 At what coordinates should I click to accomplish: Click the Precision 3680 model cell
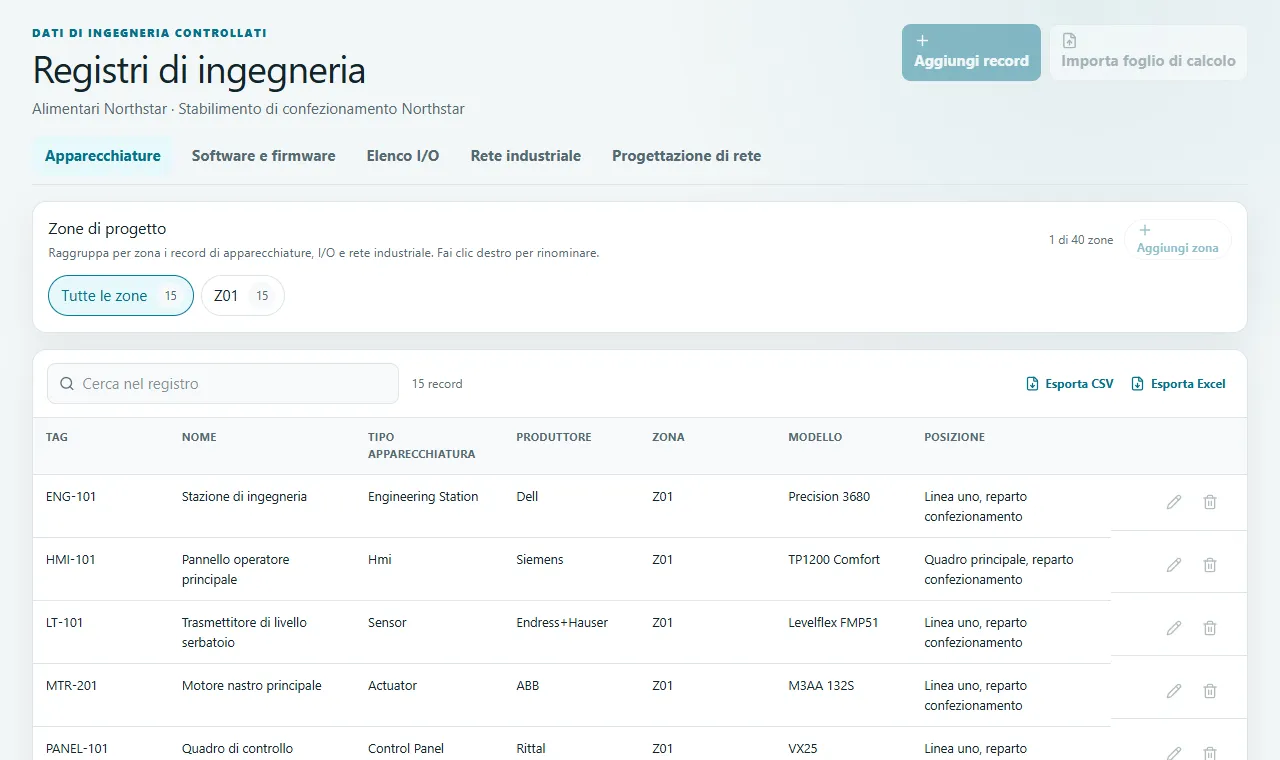pos(829,497)
